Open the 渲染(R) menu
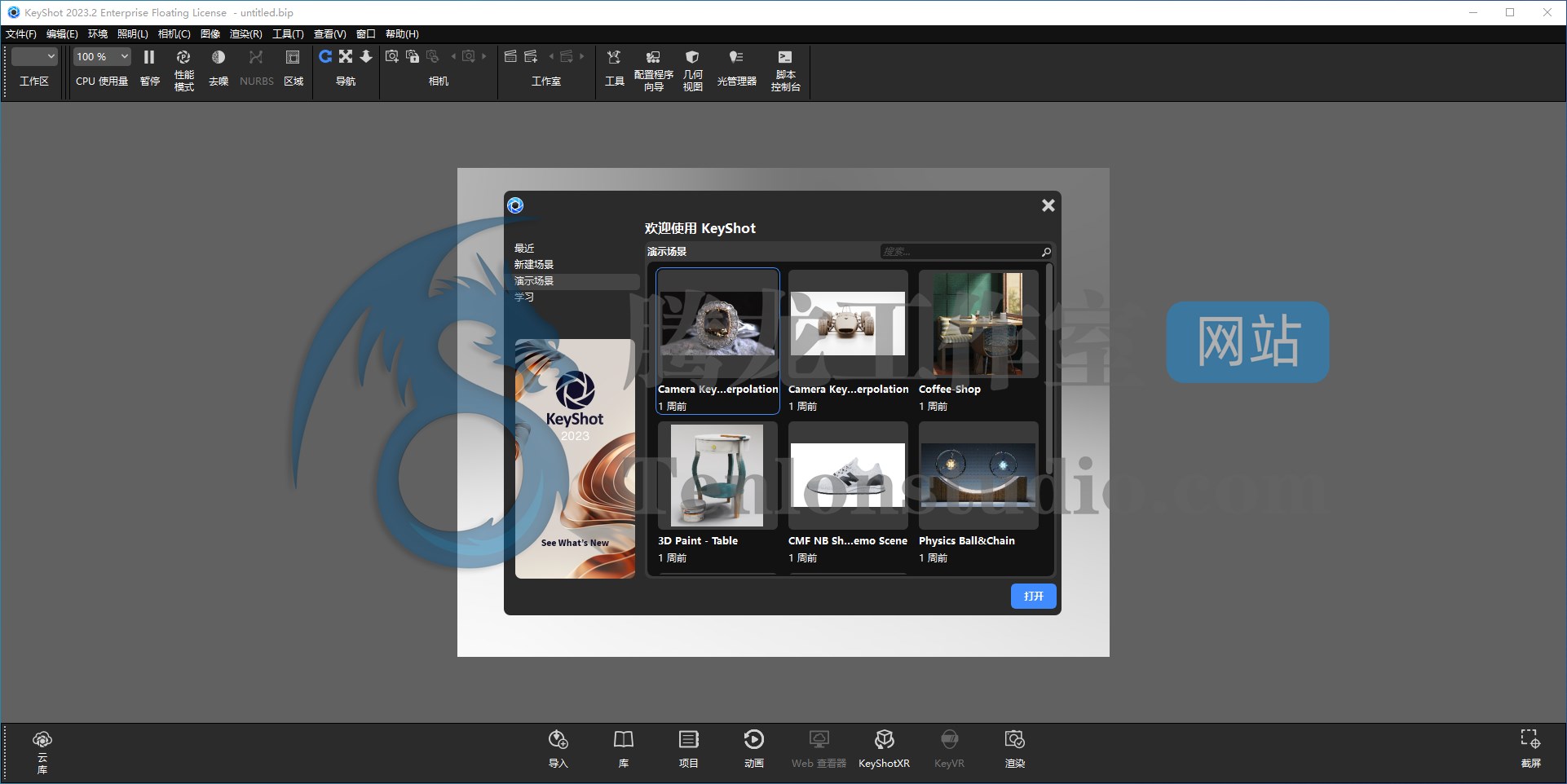Viewport: 1567px width, 784px height. [x=245, y=34]
